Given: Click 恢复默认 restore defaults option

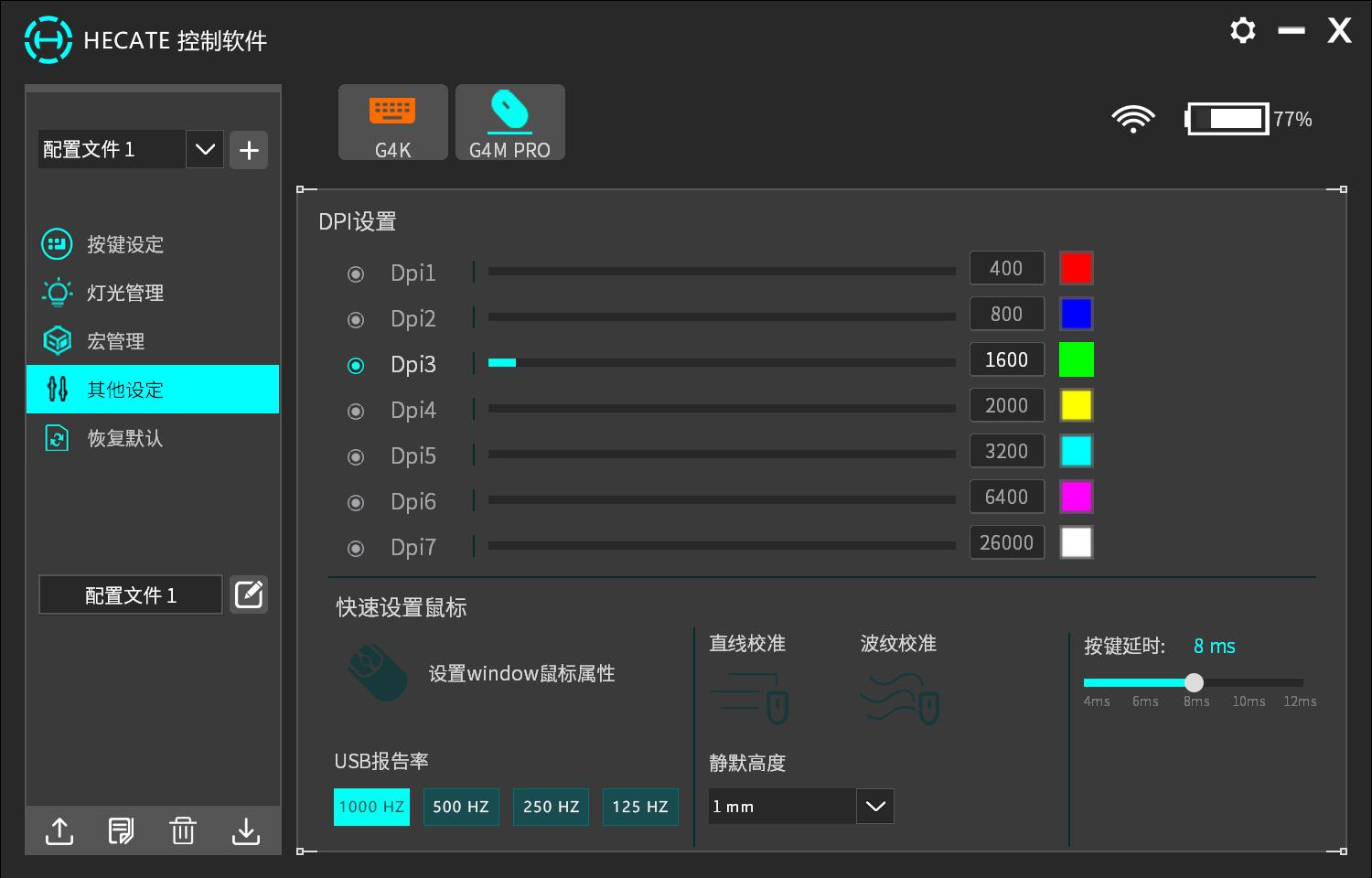Looking at the screenshot, I should click(124, 438).
